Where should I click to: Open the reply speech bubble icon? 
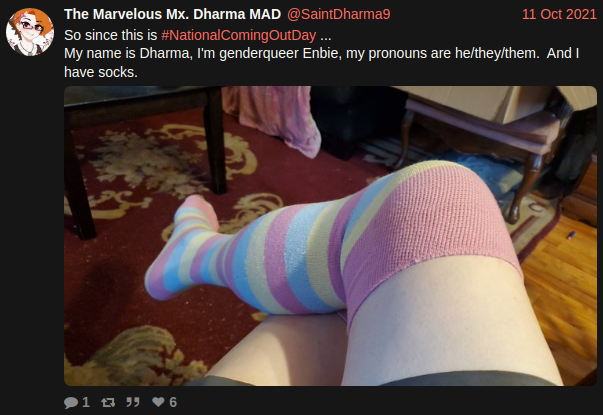coord(71,402)
